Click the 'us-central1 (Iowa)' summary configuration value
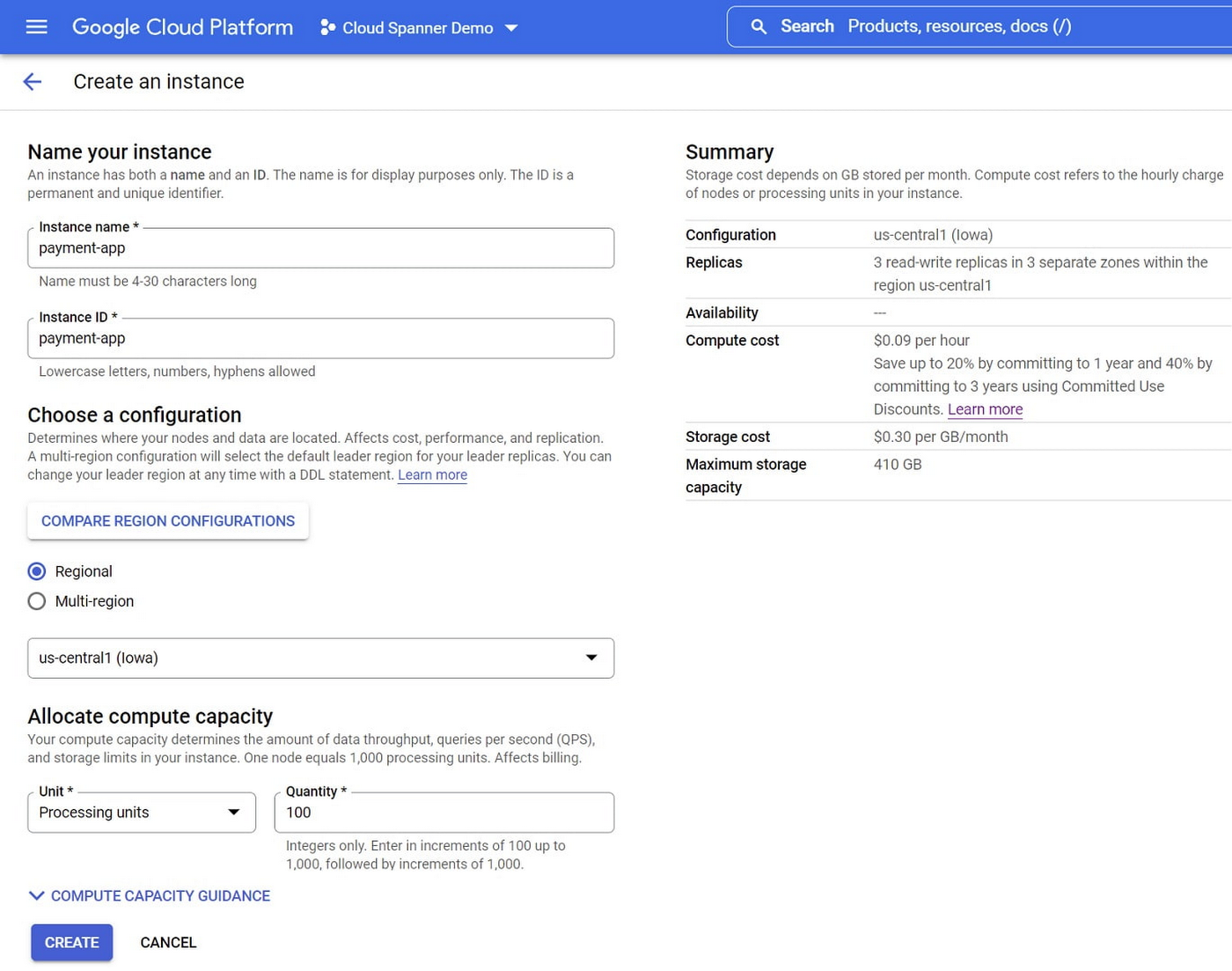 click(x=933, y=235)
